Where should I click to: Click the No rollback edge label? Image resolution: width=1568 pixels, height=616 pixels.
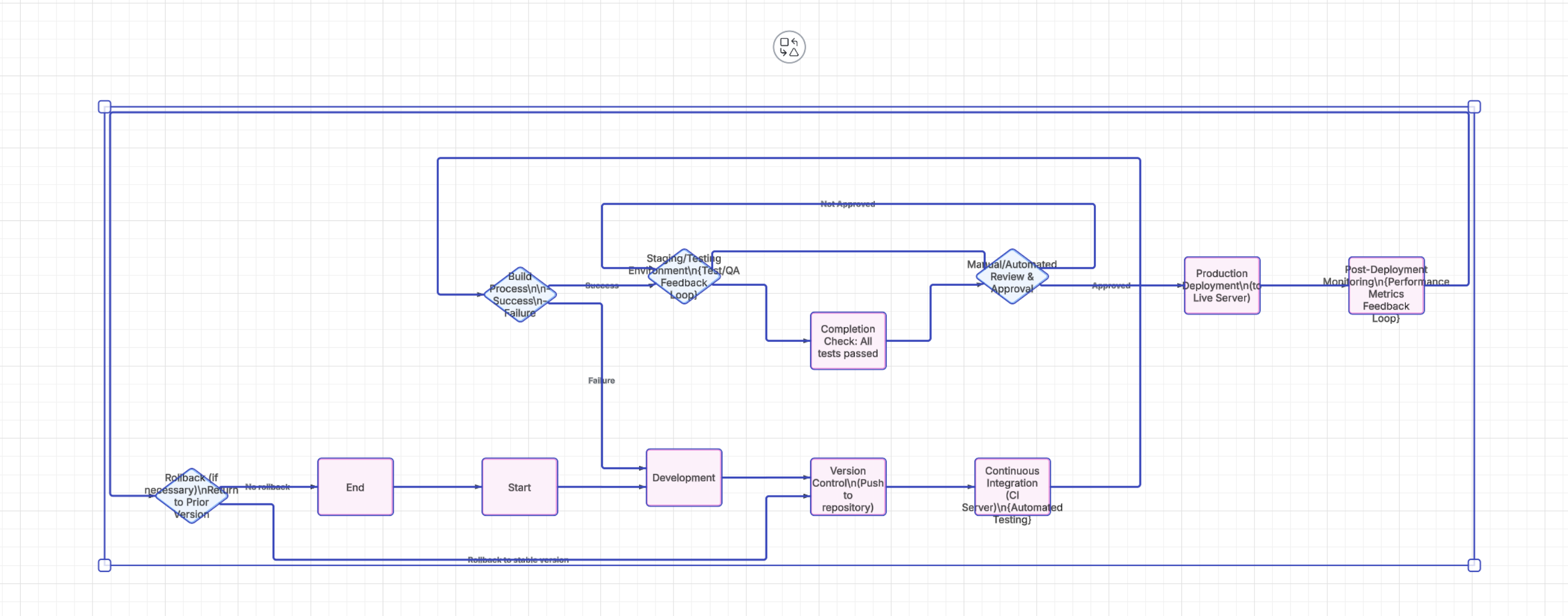click(x=268, y=486)
